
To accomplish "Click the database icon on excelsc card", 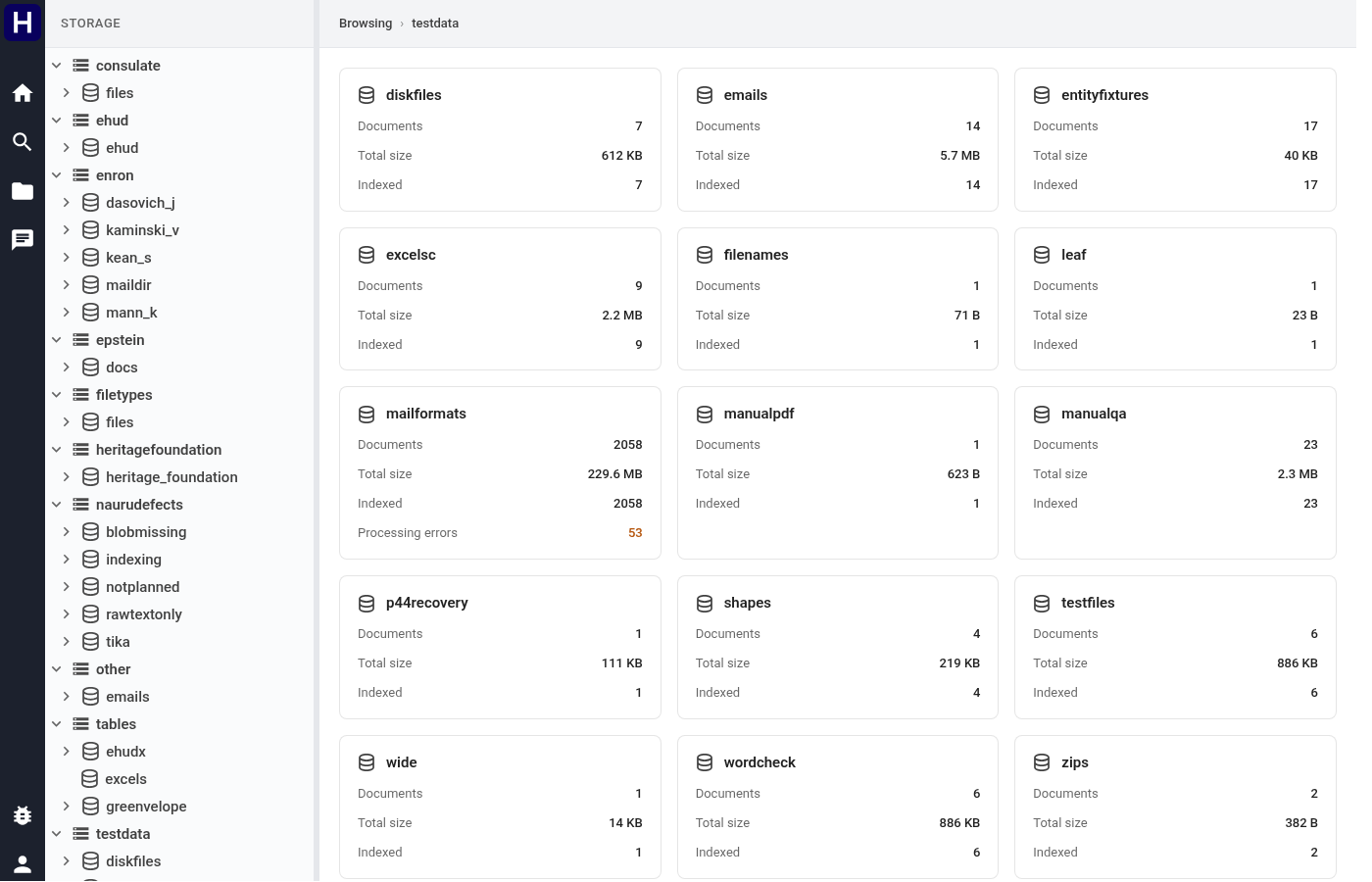I will [x=367, y=255].
